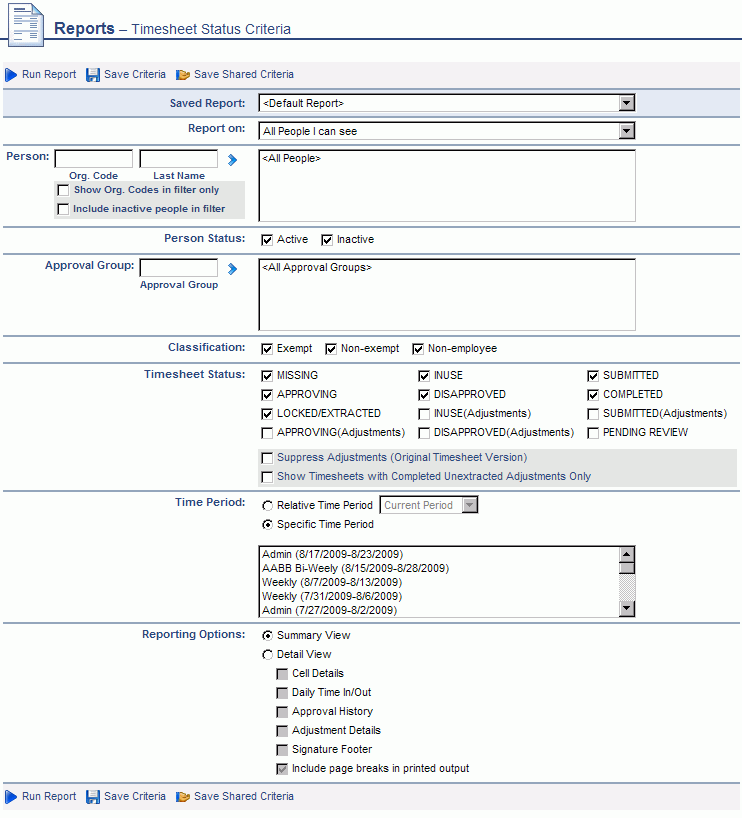This screenshot has width=742, height=818.
Task: Select the Specific Time Period radio button
Action: click(267, 525)
